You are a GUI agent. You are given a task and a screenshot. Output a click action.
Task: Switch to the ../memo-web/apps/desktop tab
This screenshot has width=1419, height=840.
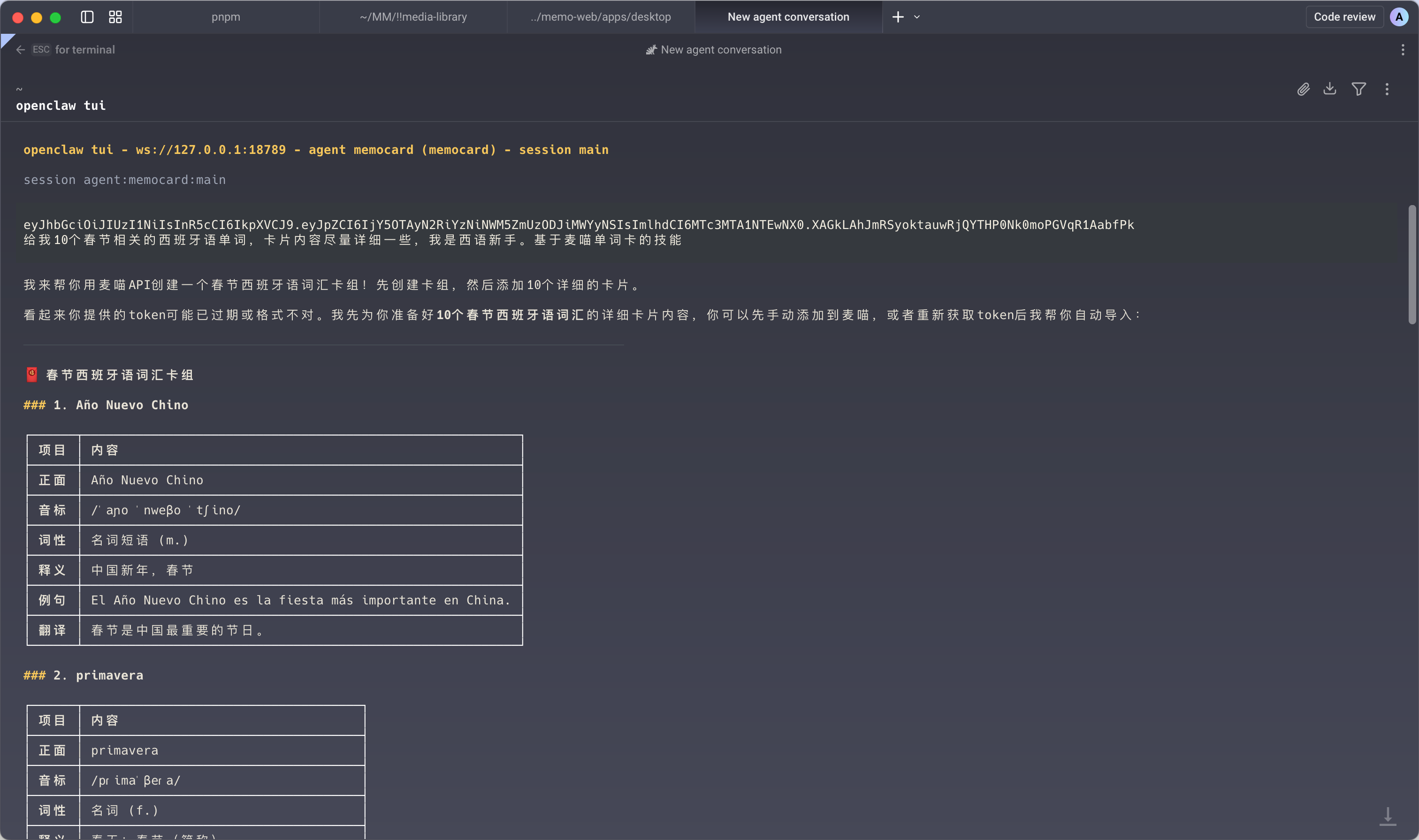tap(600, 17)
